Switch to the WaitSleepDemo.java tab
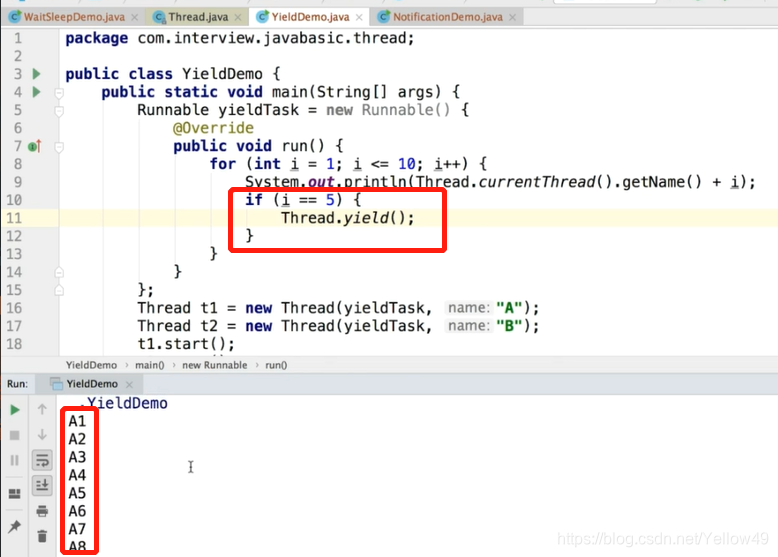 74,17
